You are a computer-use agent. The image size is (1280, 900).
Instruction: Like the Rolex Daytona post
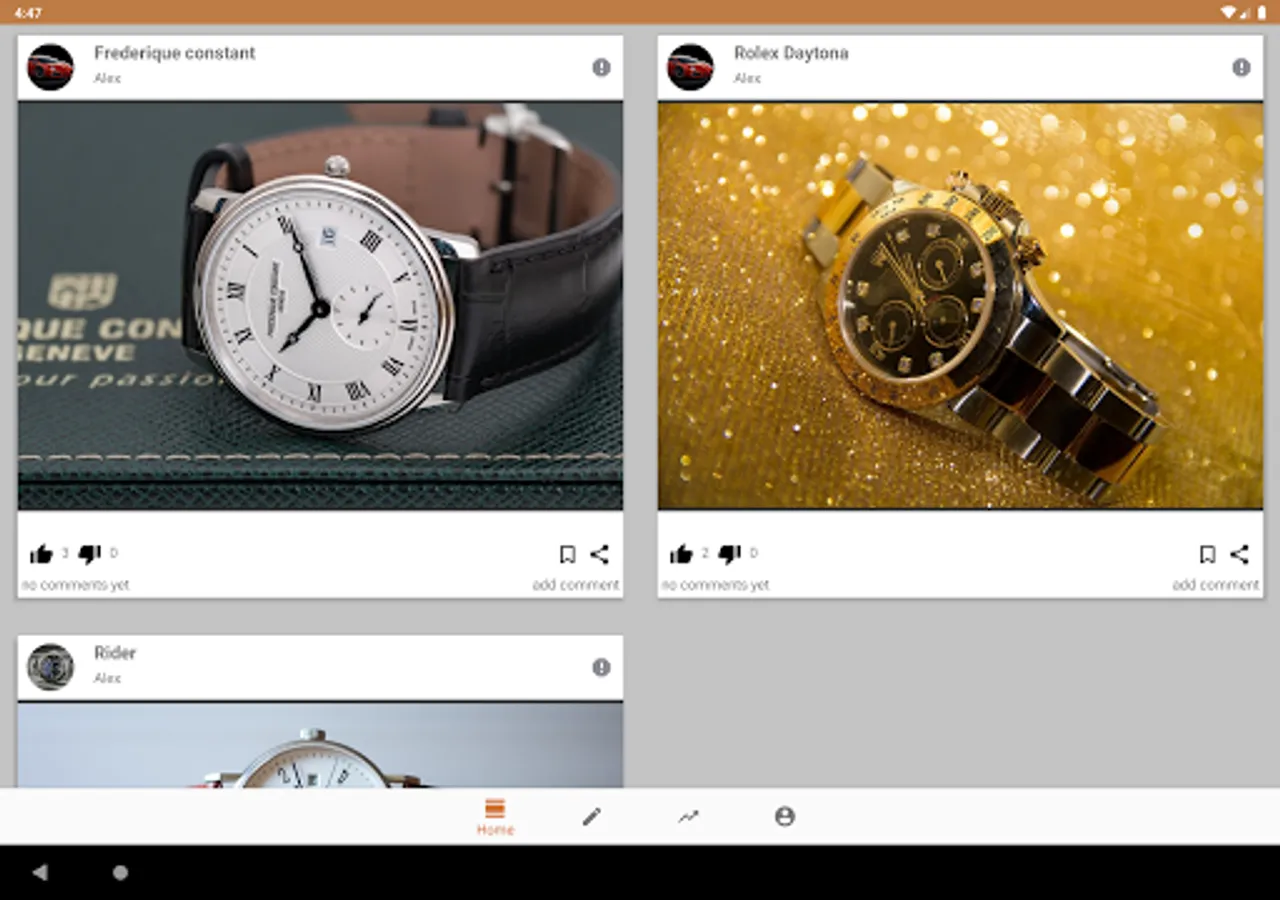pyautogui.click(x=681, y=554)
